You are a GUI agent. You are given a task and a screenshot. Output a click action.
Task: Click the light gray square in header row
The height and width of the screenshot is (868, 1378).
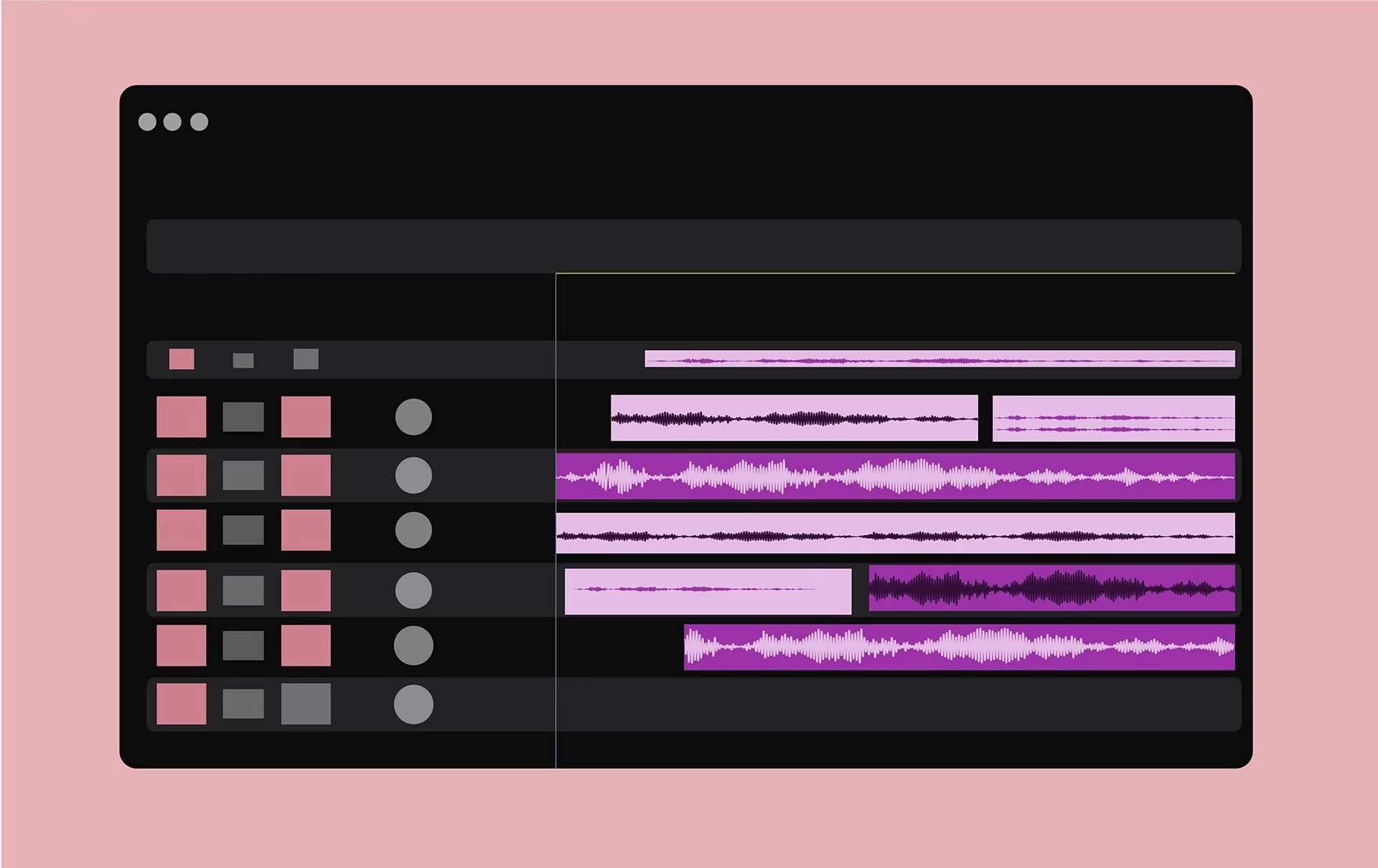[x=306, y=359]
